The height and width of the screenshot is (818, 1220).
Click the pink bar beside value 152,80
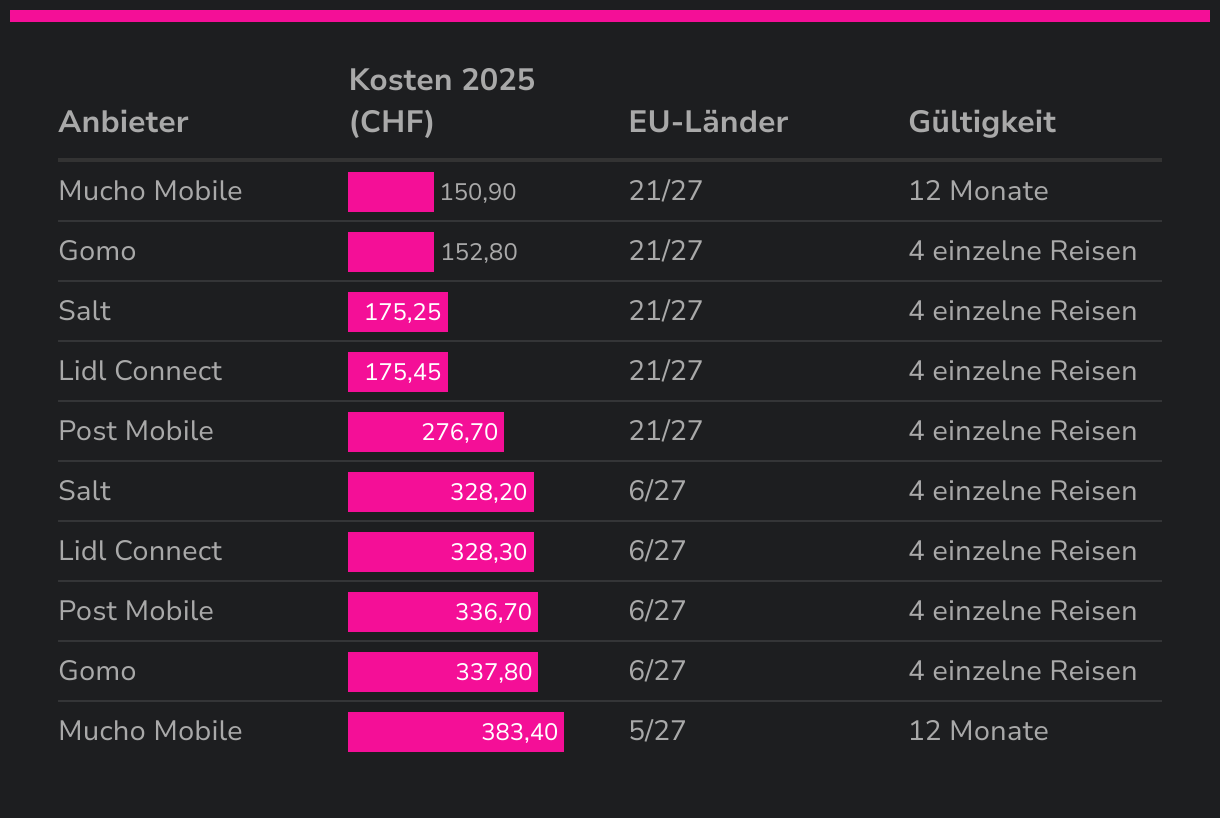pos(390,252)
